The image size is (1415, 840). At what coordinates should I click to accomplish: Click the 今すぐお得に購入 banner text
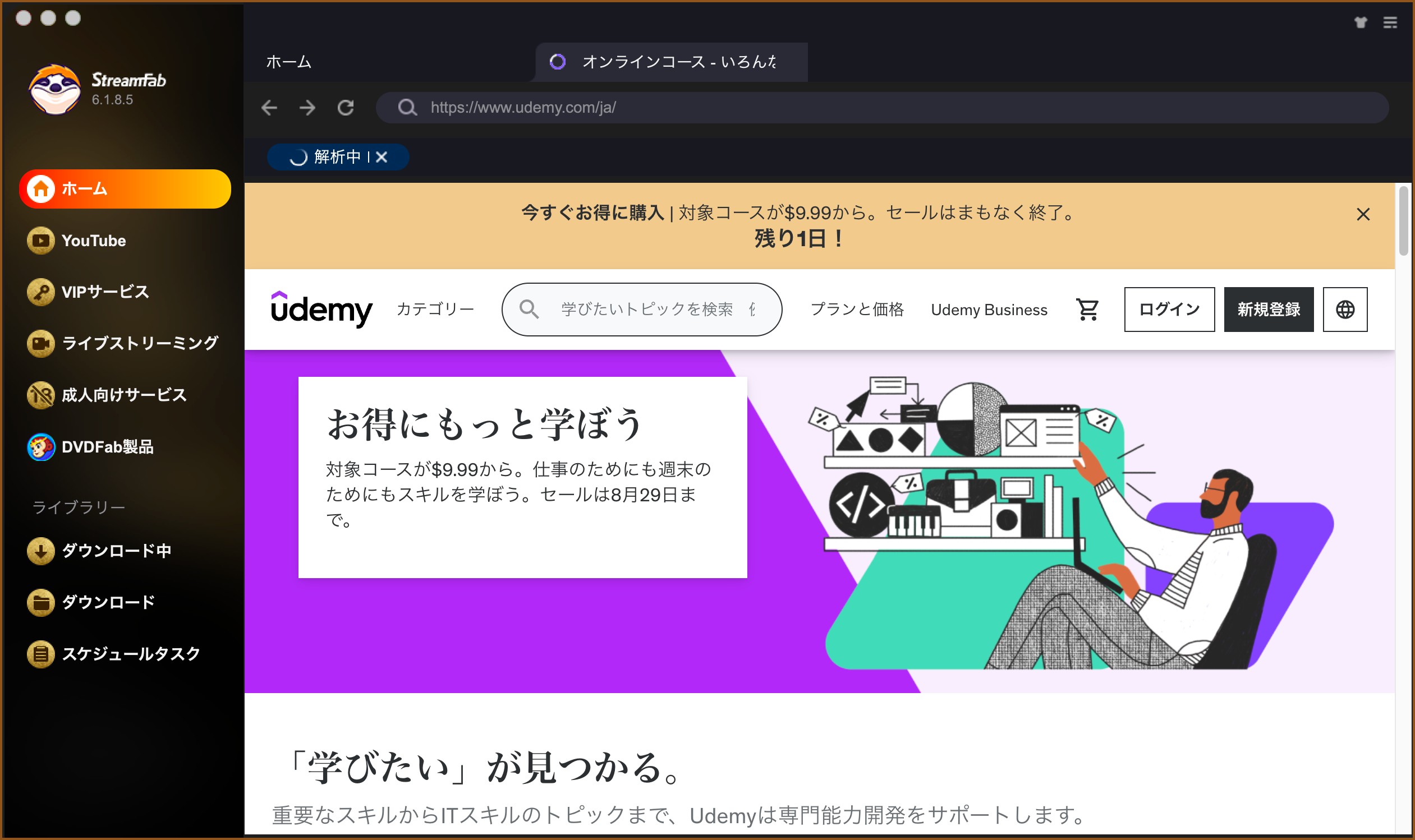click(x=592, y=213)
